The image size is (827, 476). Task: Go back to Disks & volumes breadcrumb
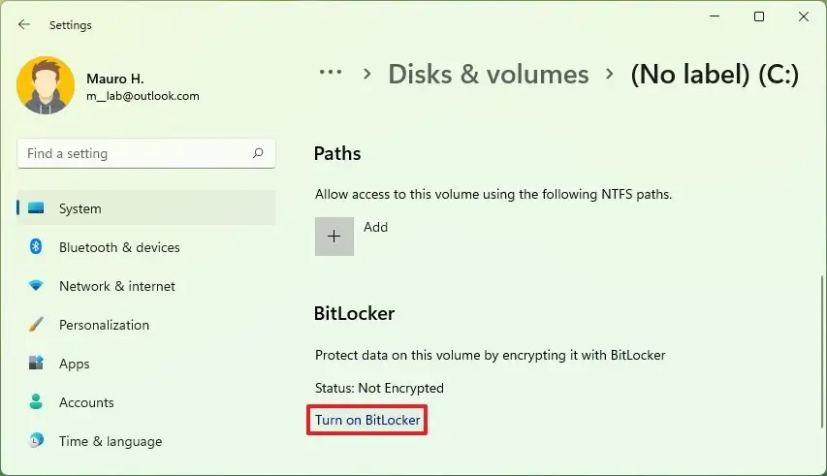[x=488, y=74]
